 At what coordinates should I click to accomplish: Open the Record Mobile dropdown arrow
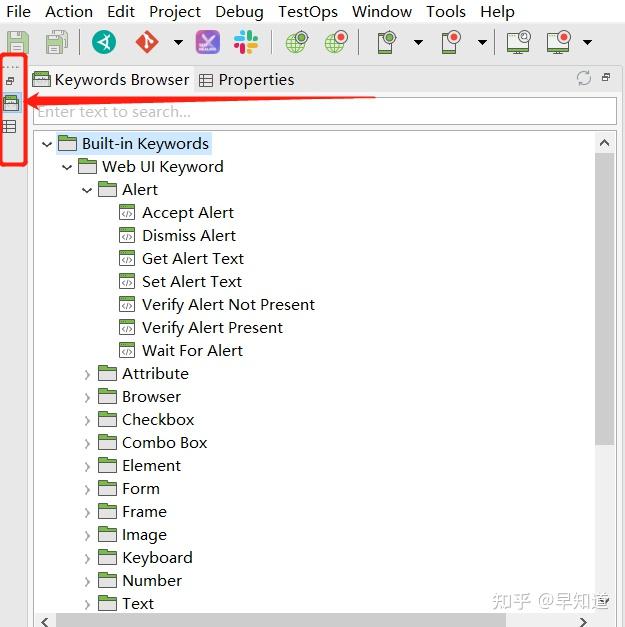coord(483,42)
